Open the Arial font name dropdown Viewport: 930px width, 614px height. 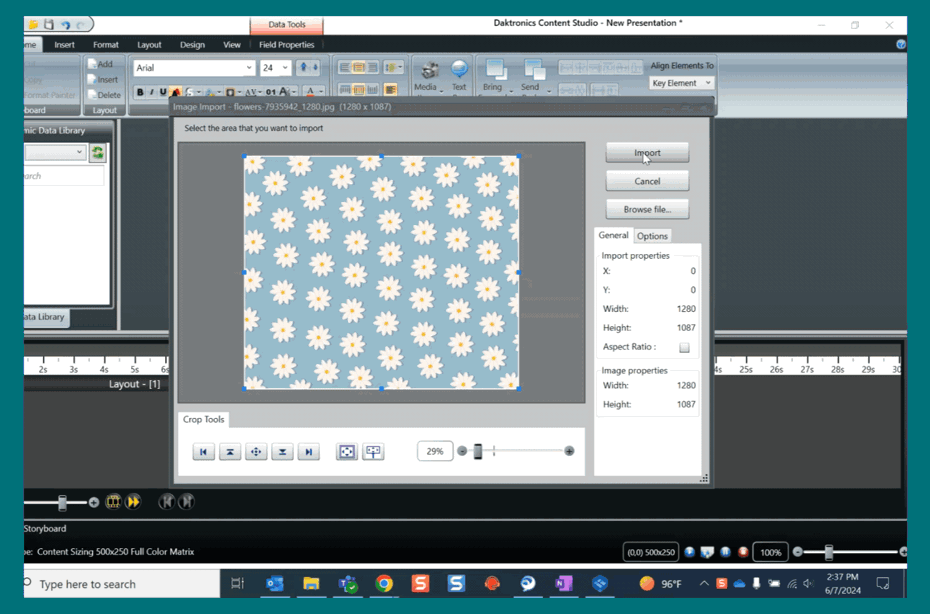(249, 68)
